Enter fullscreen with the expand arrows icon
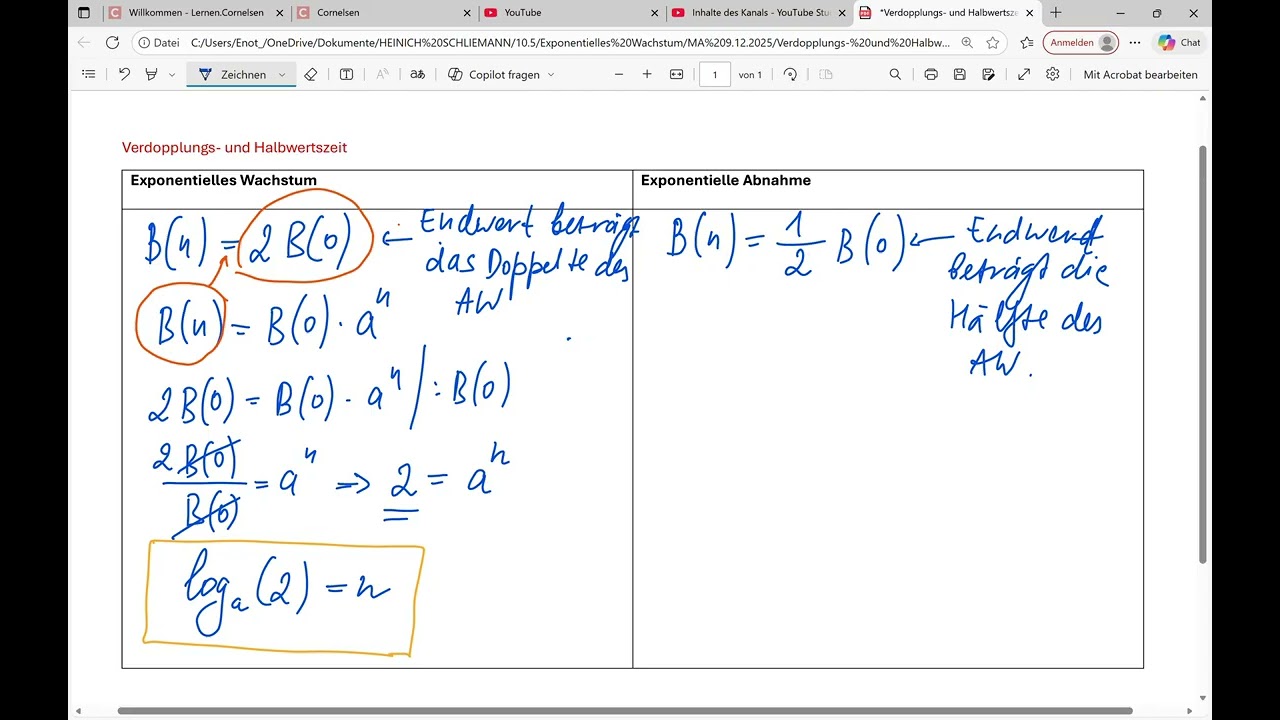The image size is (1280, 720). coord(1024,74)
